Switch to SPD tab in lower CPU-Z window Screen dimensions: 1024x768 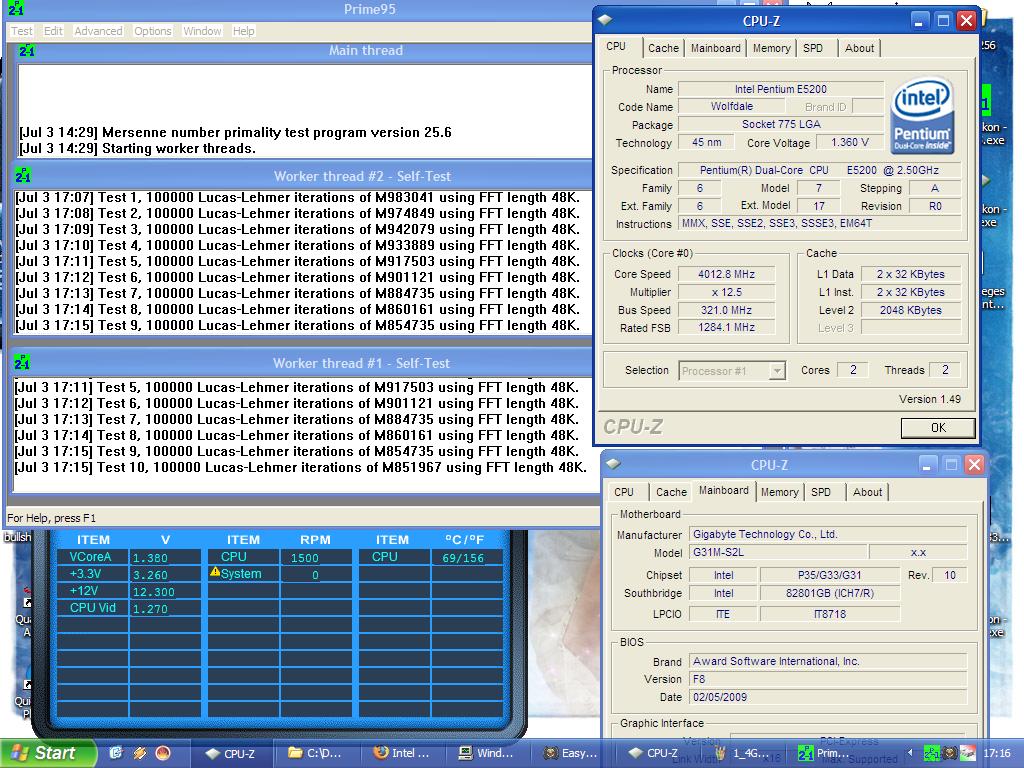(821, 492)
